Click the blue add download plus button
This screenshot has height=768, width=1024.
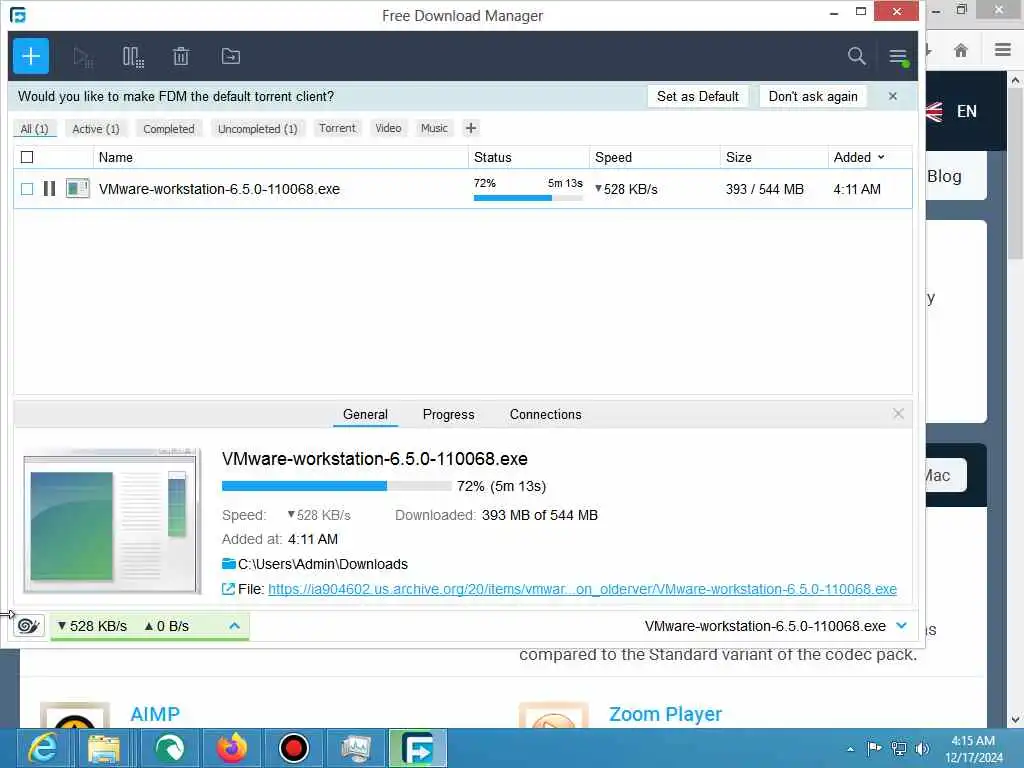click(31, 56)
